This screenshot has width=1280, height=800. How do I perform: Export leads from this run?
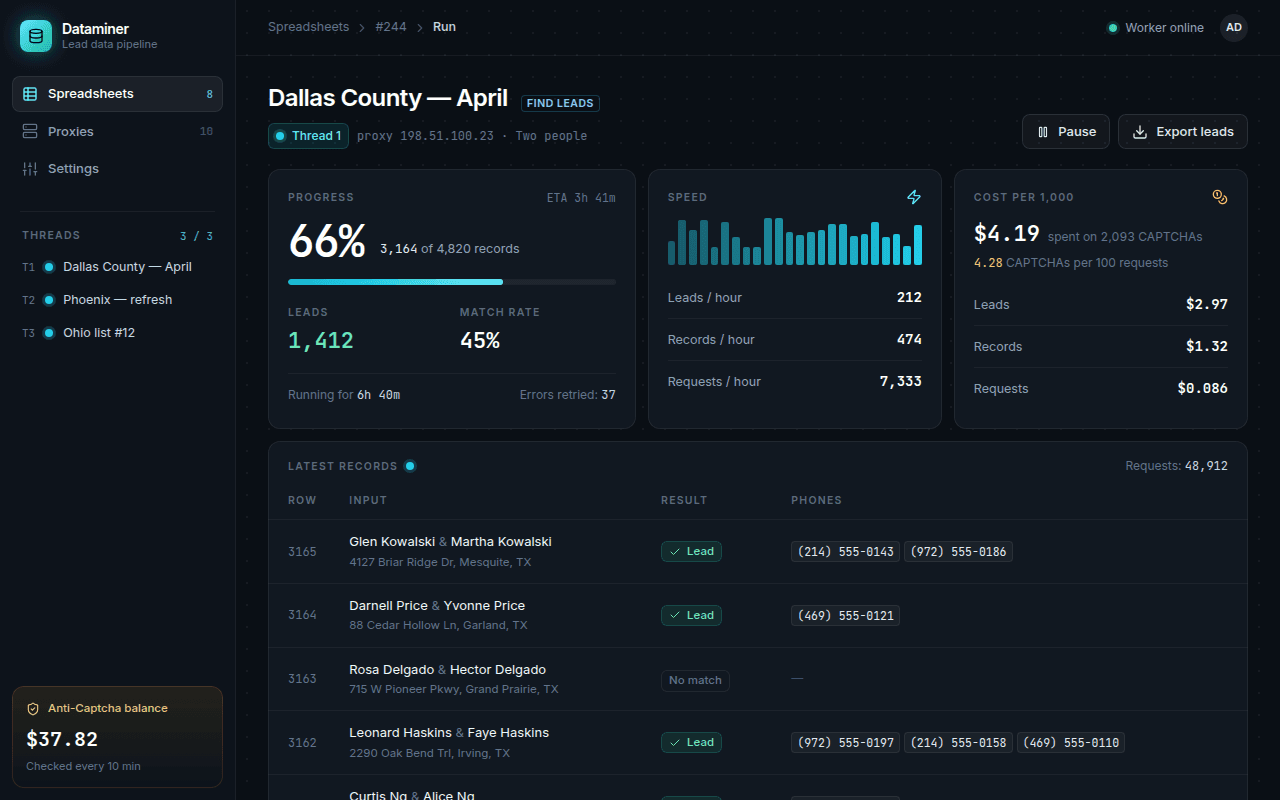1183,132
